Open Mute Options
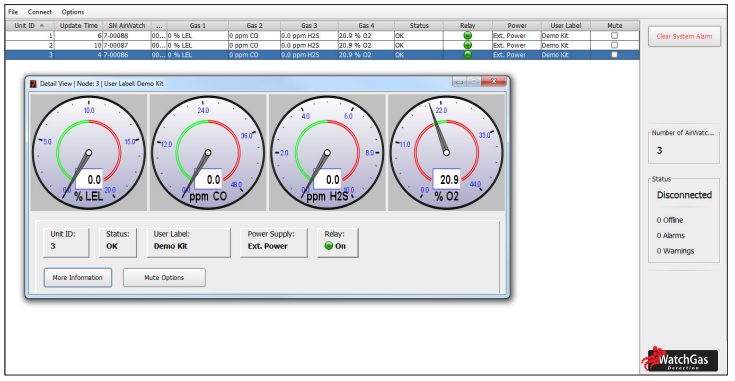 [164, 277]
